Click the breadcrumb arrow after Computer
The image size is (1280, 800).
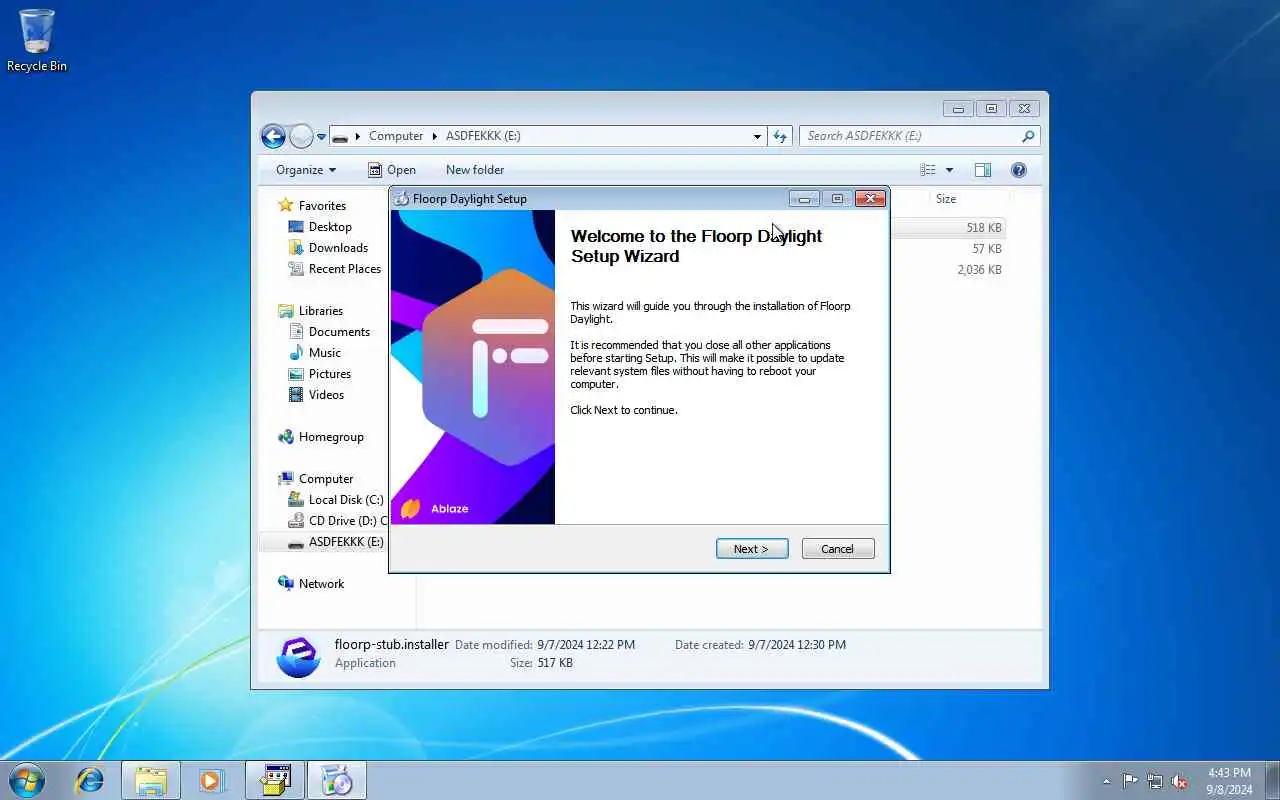pyautogui.click(x=433, y=136)
